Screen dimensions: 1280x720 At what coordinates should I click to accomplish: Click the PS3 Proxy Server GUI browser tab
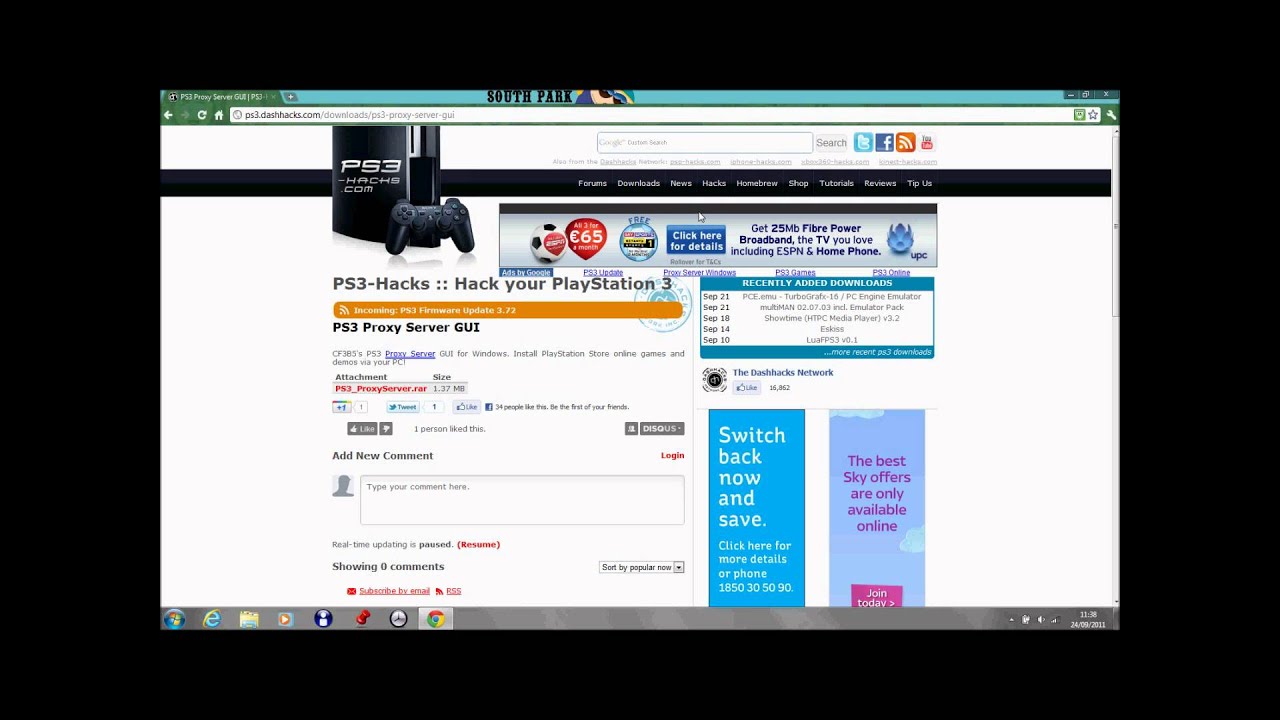tap(222, 97)
